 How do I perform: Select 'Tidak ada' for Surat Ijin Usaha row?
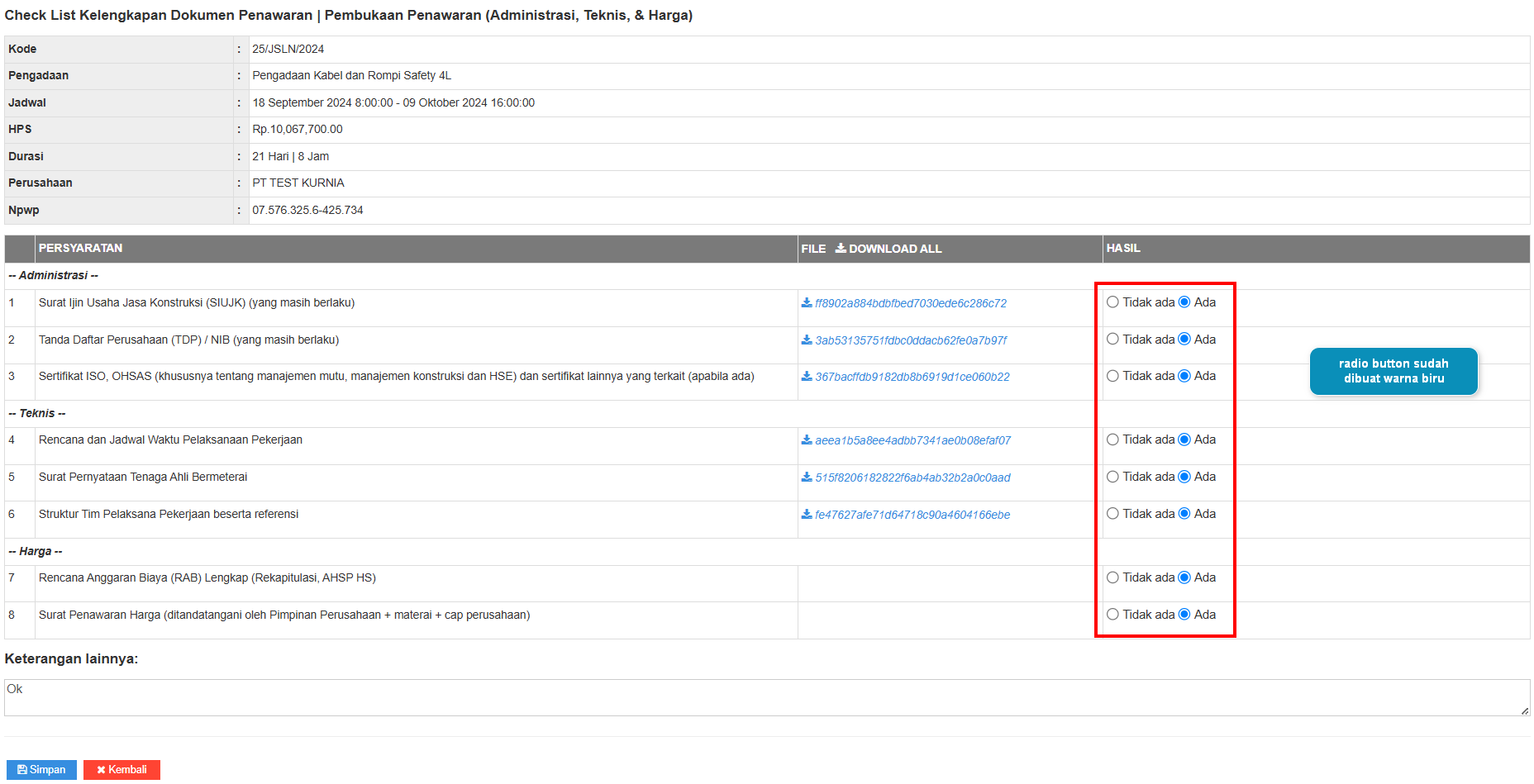coord(1112,302)
